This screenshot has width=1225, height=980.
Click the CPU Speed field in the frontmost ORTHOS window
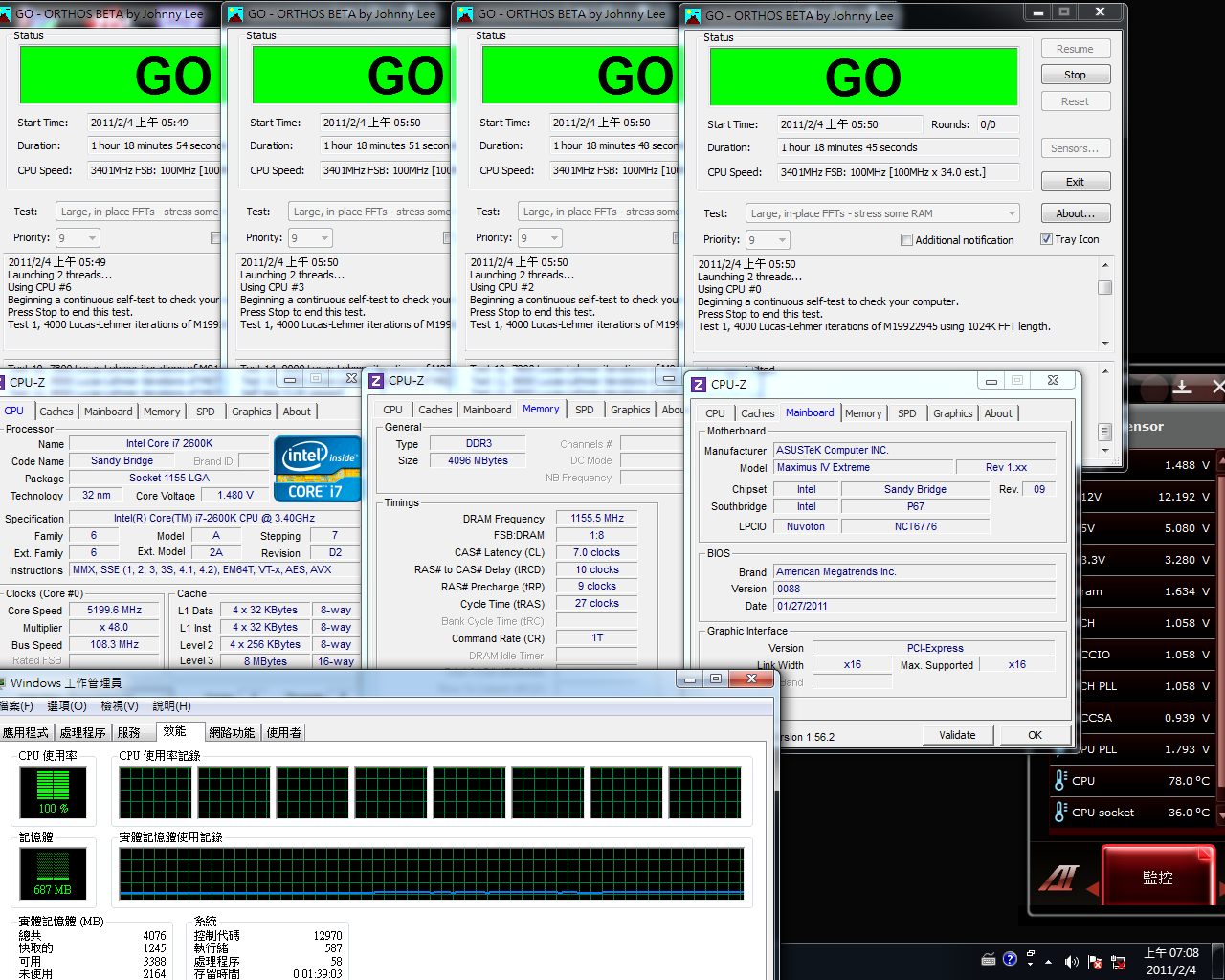[898, 172]
